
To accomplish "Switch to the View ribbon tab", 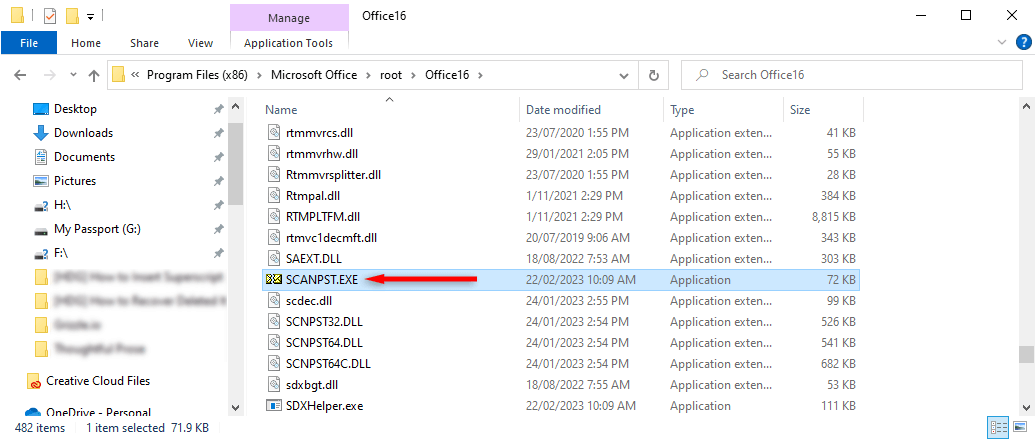I will pos(200,43).
